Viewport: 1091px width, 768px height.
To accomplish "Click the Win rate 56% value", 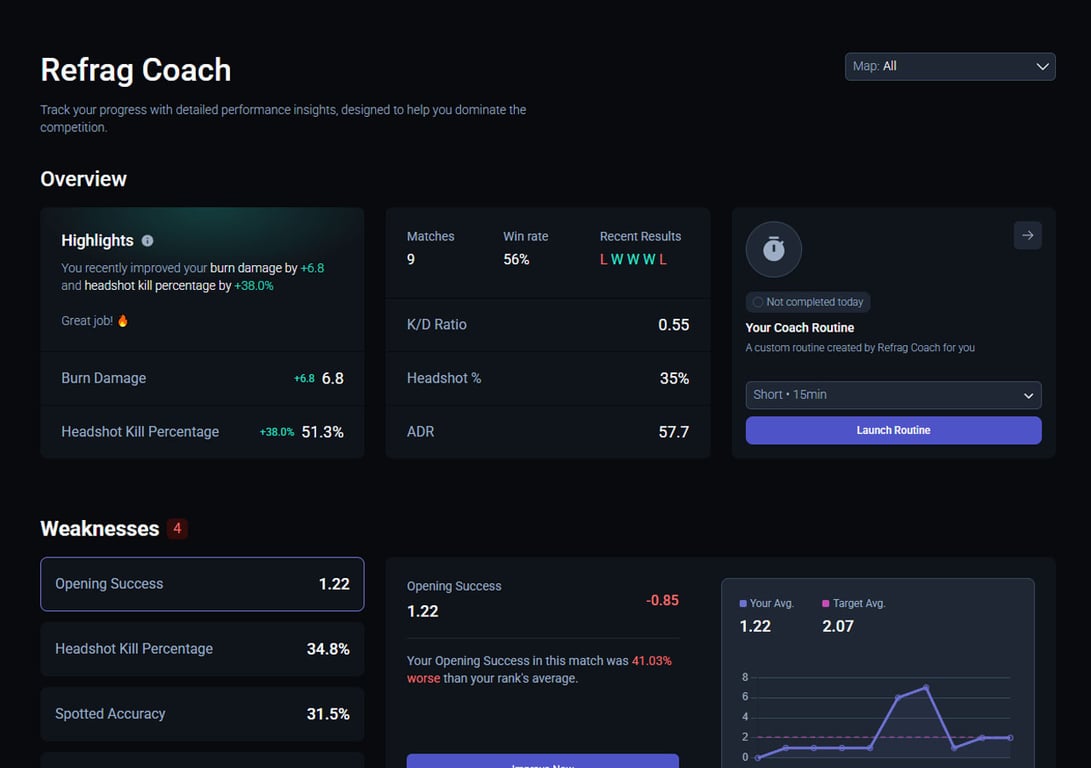I will click(516, 259).
